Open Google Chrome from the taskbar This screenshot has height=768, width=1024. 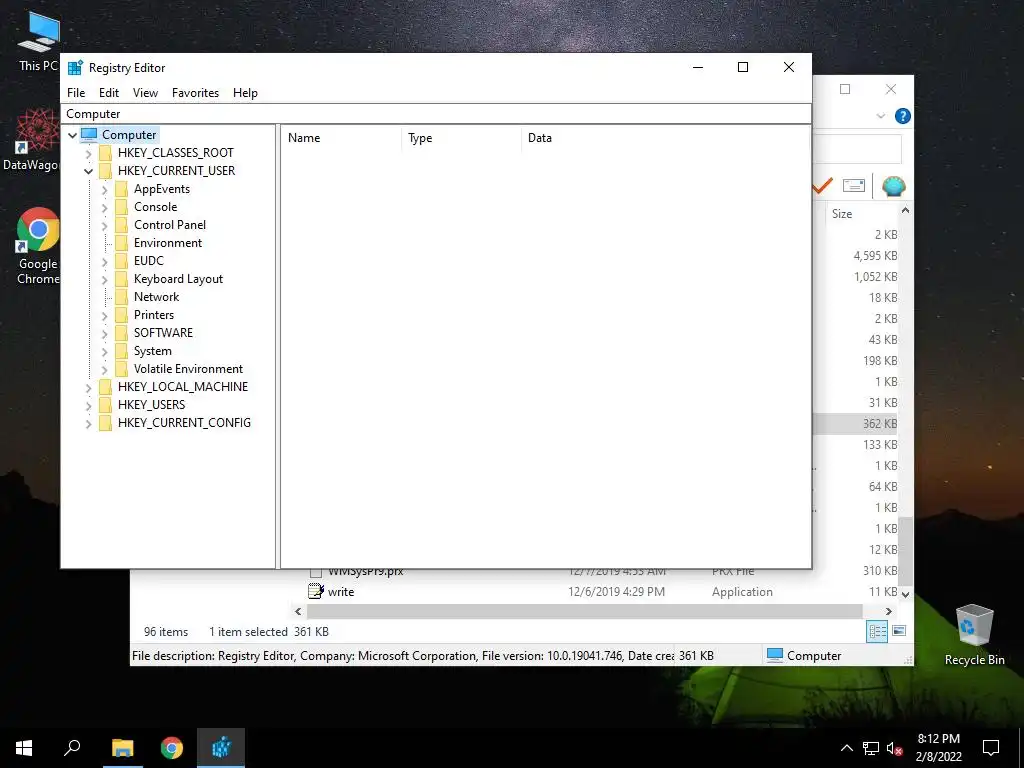(171, 748)
